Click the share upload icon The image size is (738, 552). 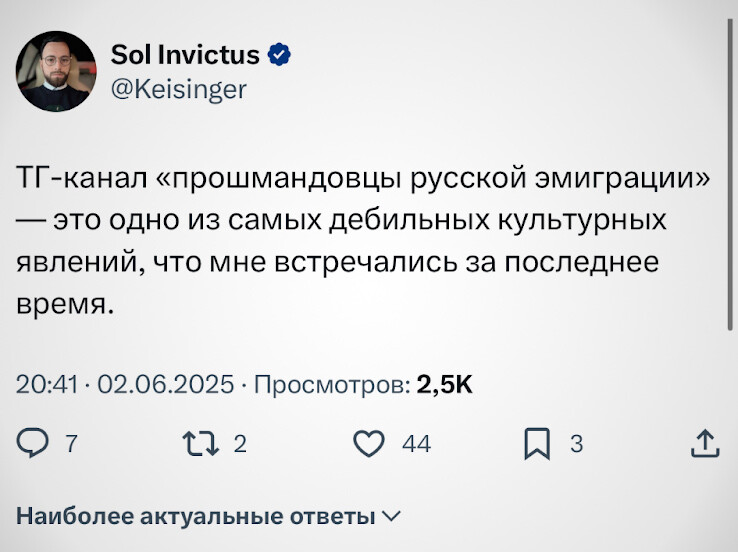[704, 444]
